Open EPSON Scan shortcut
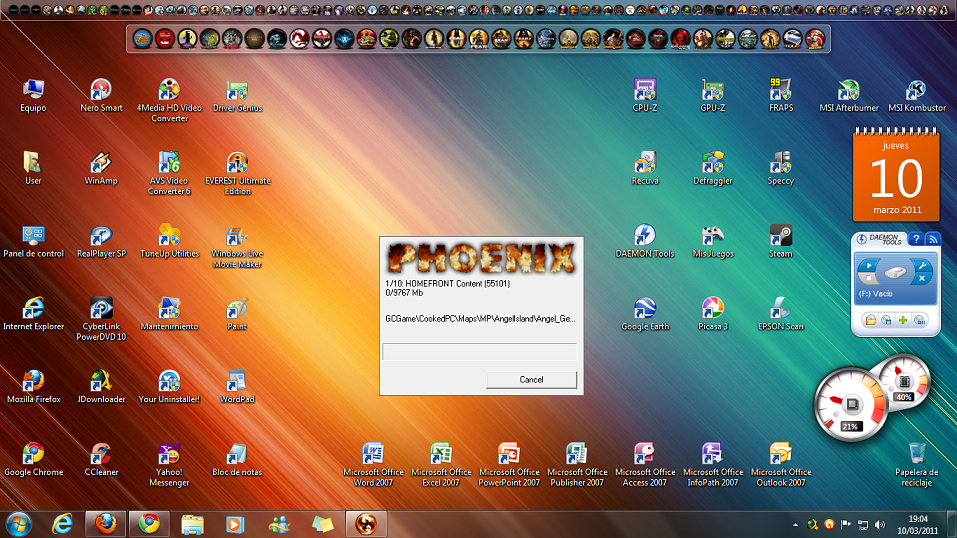 781,314
